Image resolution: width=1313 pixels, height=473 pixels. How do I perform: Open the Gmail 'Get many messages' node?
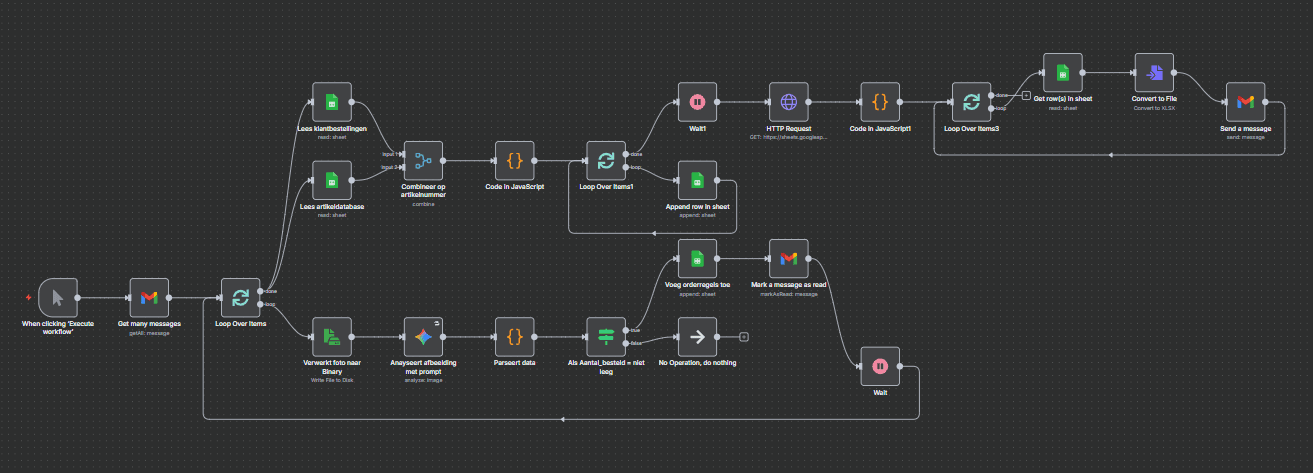(x=149, y=298)
